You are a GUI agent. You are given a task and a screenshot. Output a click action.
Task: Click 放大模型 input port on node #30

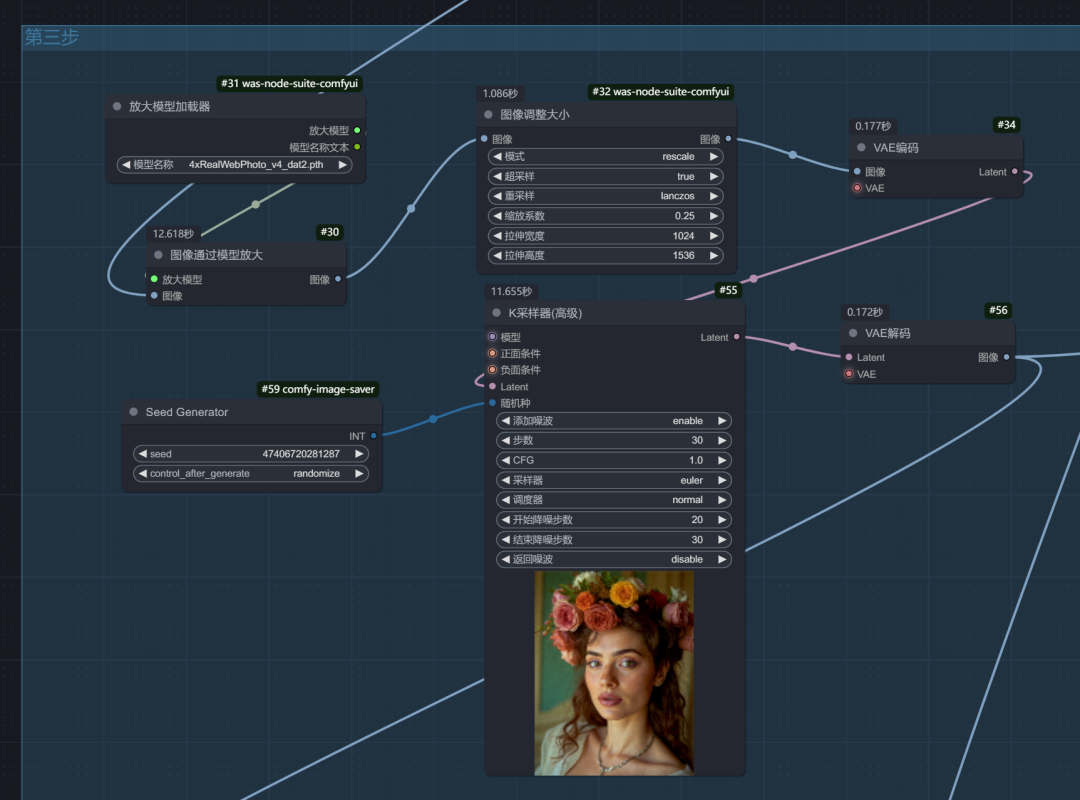click(154, 279)
